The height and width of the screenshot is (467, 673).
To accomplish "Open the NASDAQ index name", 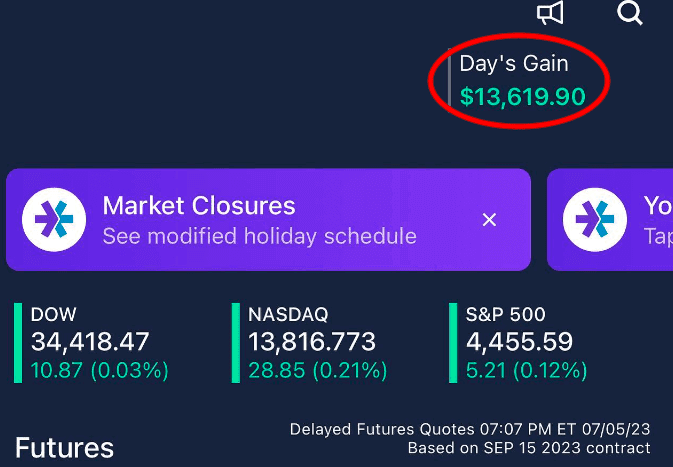I will (x=288, y=315).
